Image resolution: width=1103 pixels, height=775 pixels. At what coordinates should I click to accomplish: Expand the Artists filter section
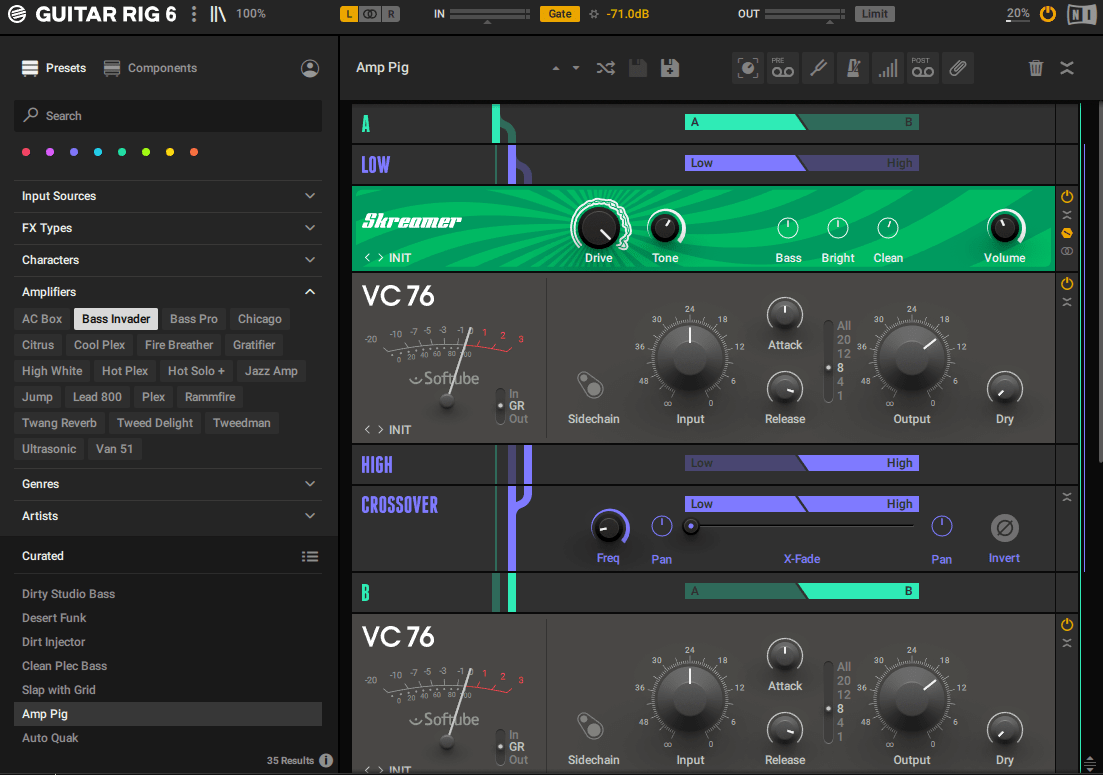click(x=167, y=516)
